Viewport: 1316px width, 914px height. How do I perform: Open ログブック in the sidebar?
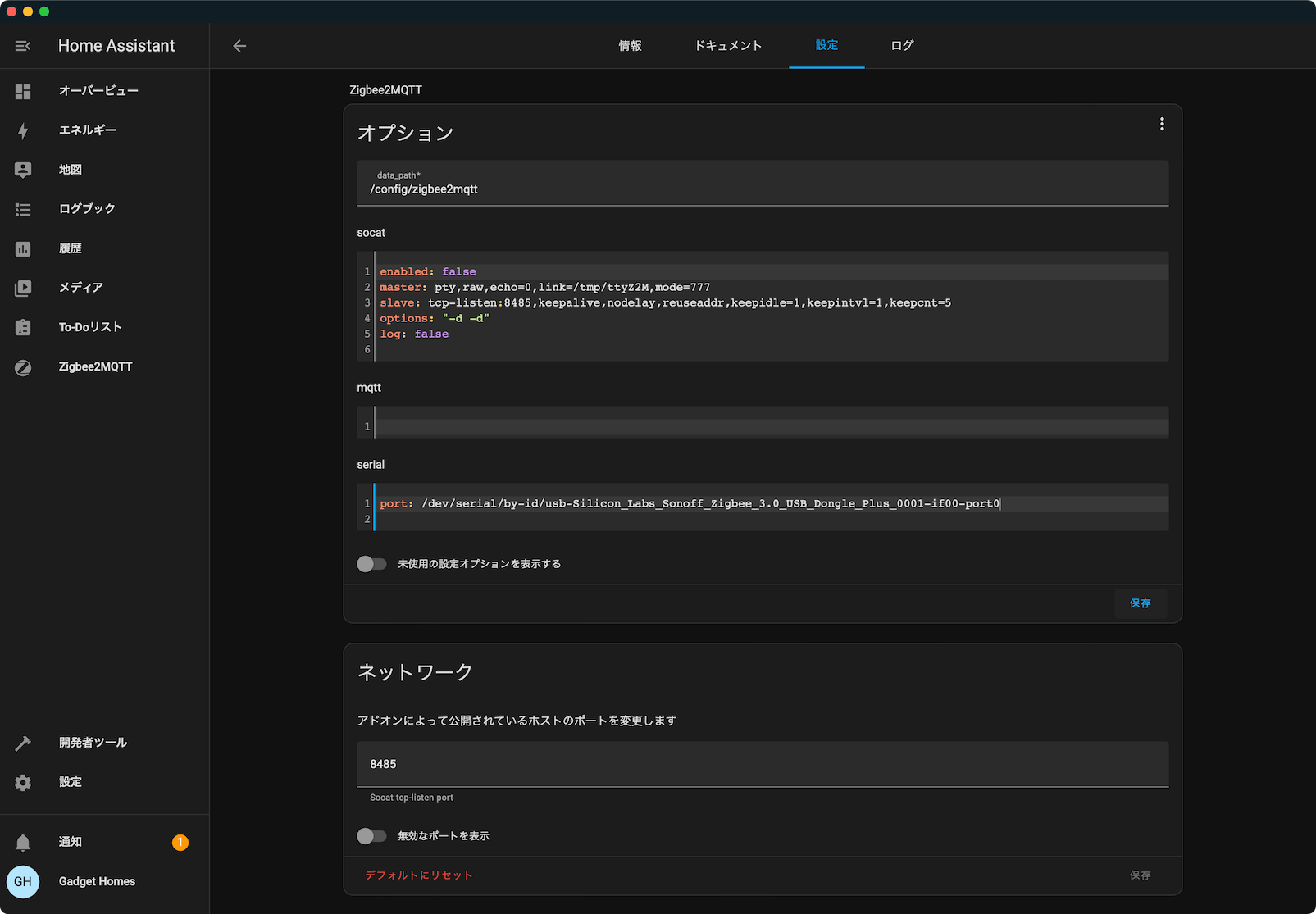click(87, 209)
